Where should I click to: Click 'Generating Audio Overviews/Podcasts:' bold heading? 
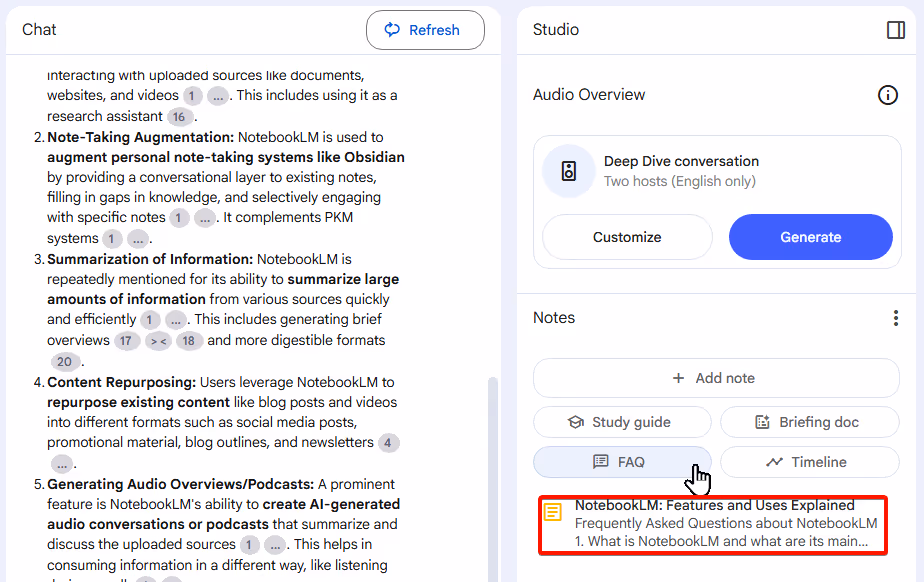181,484
